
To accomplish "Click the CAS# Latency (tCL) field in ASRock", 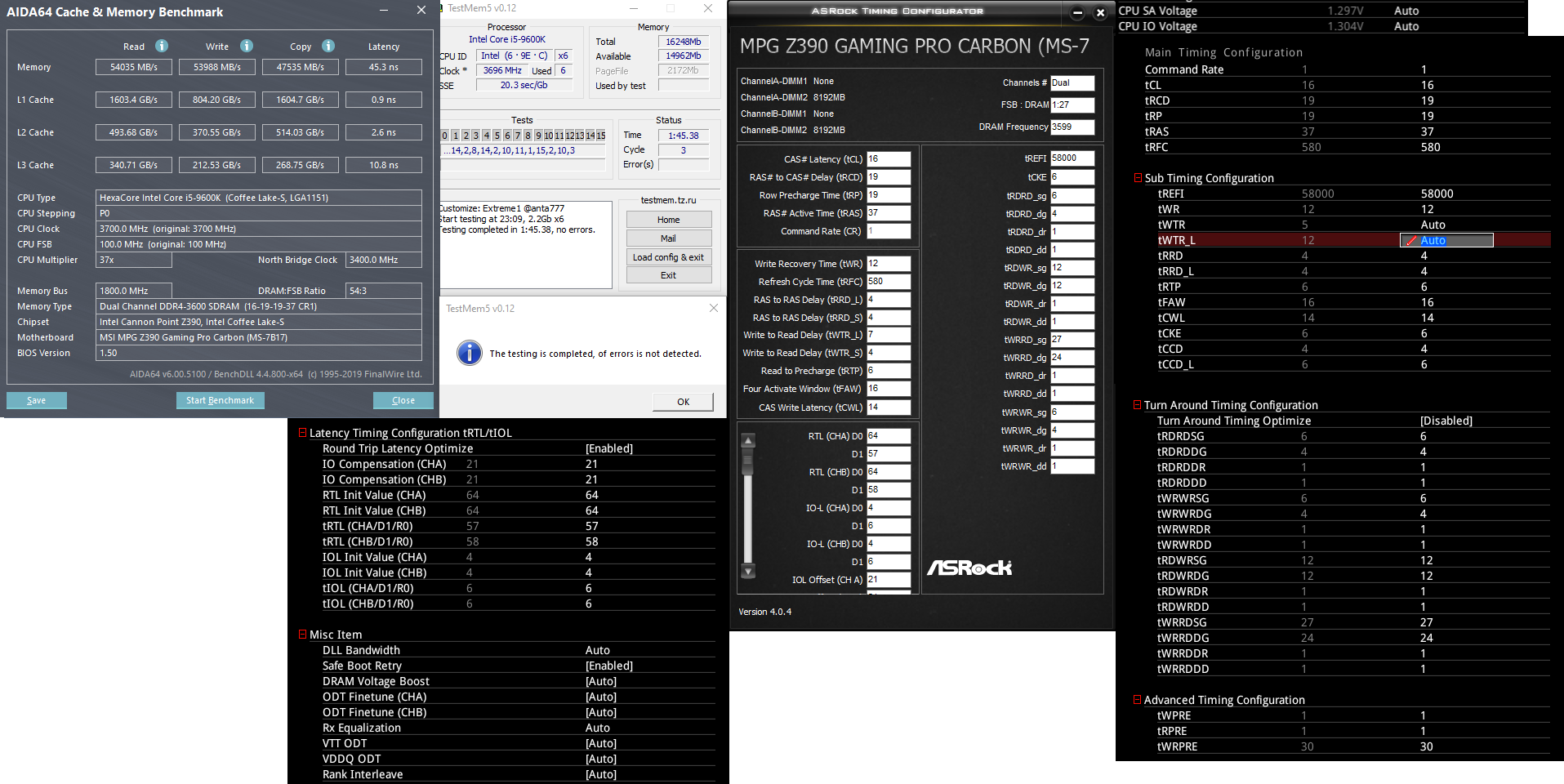I will click(889, 159).
